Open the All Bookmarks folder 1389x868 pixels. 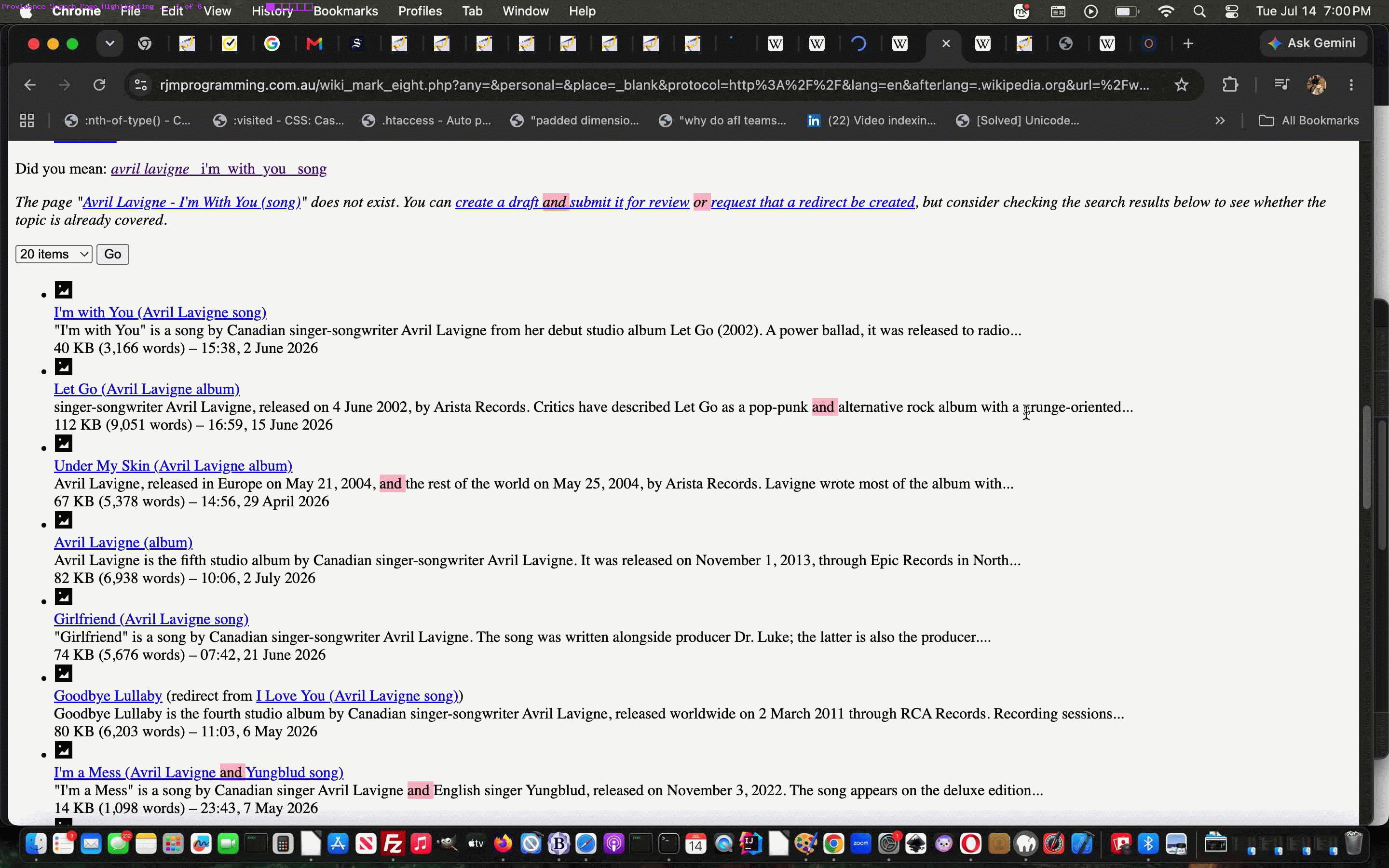1309,121
